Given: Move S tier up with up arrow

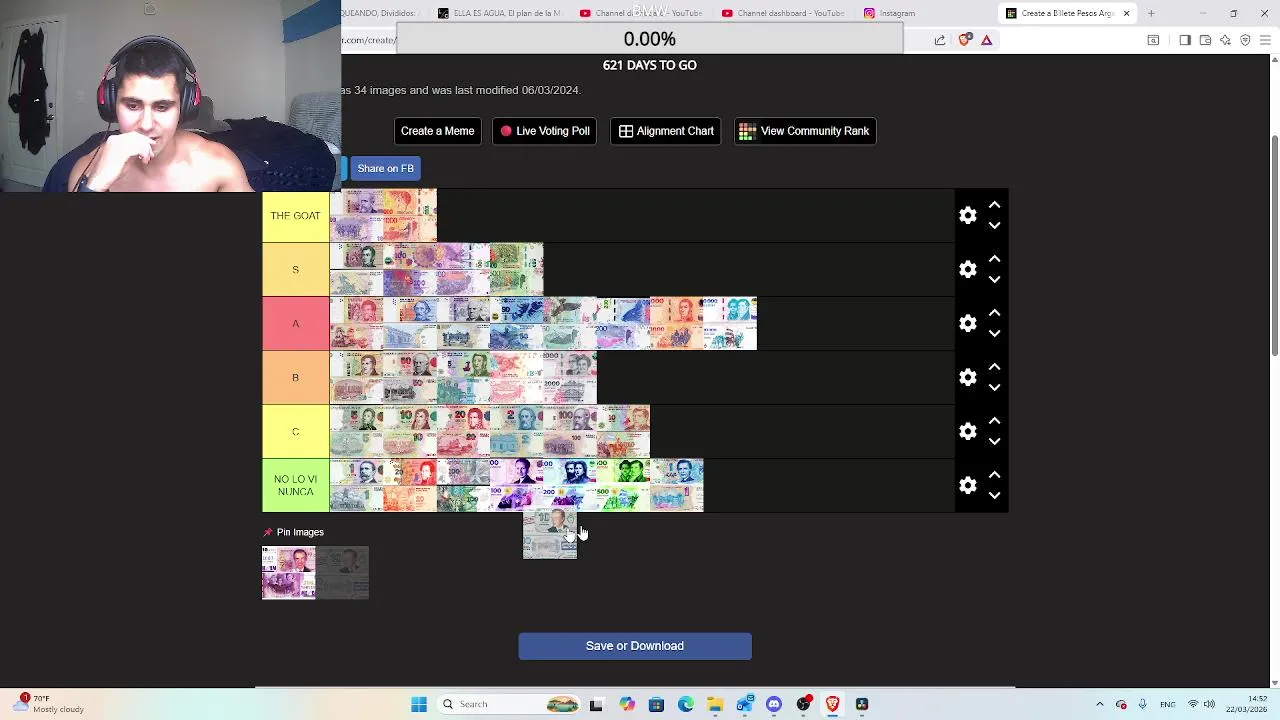Looking at the screenshot, I should 994,258.
